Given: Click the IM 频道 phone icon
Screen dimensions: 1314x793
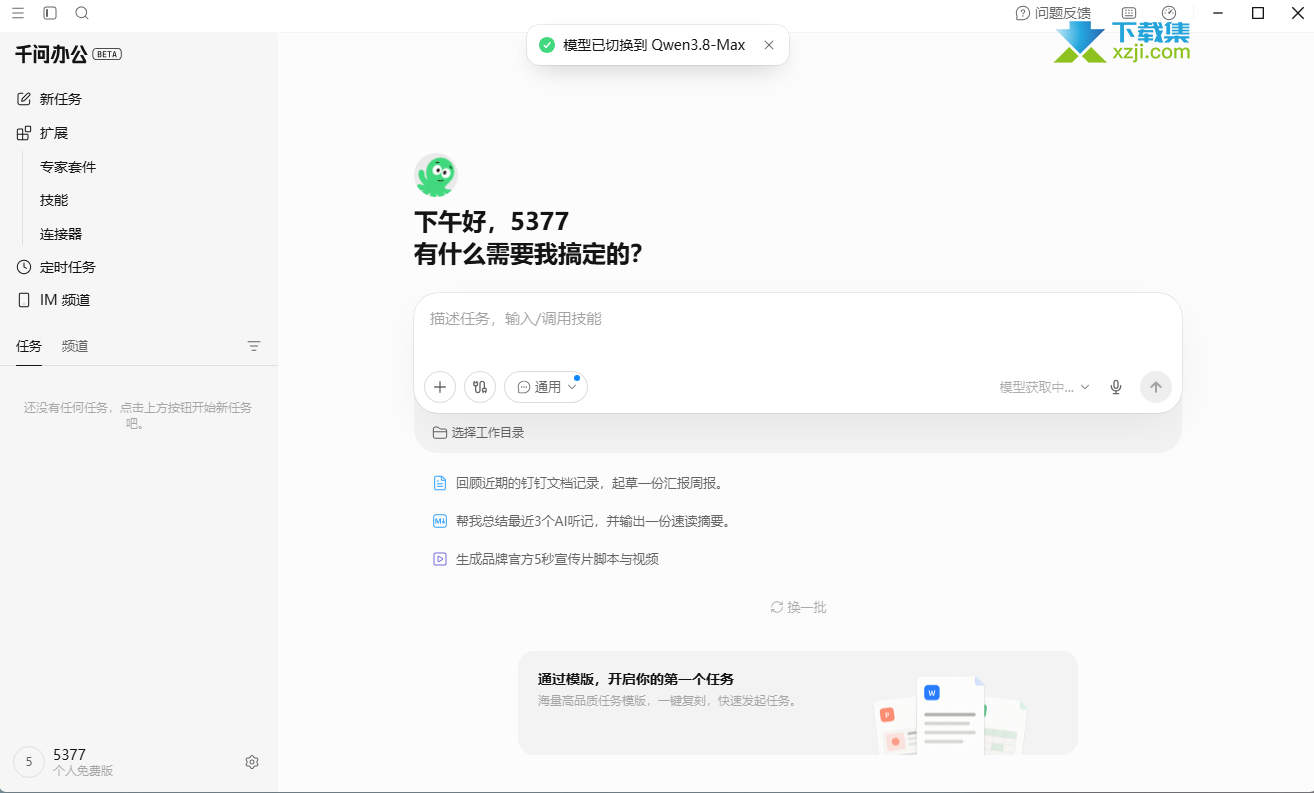Looking at the screenshot, I should [x=24, y=300].
